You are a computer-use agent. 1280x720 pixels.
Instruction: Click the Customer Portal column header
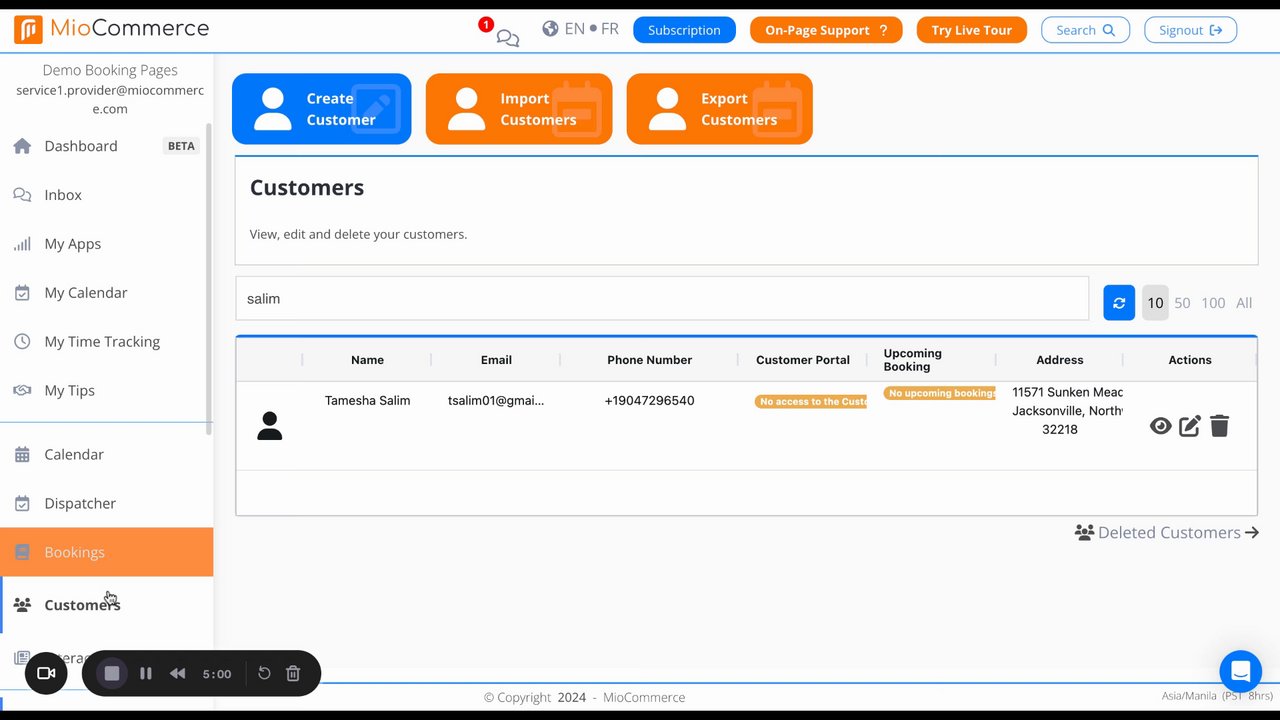tap(803, 360)
